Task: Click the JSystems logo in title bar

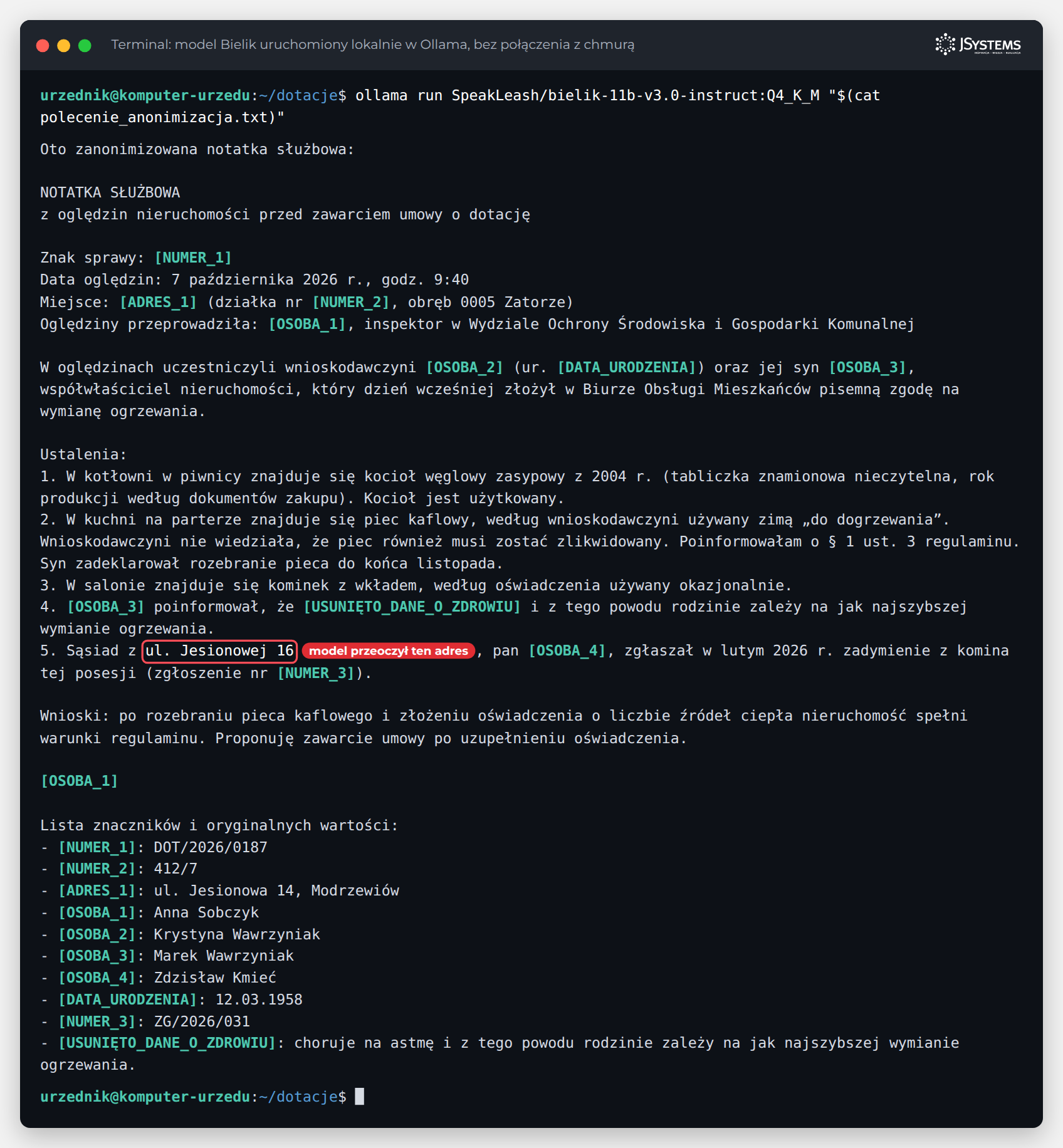Action: [978, 44]
